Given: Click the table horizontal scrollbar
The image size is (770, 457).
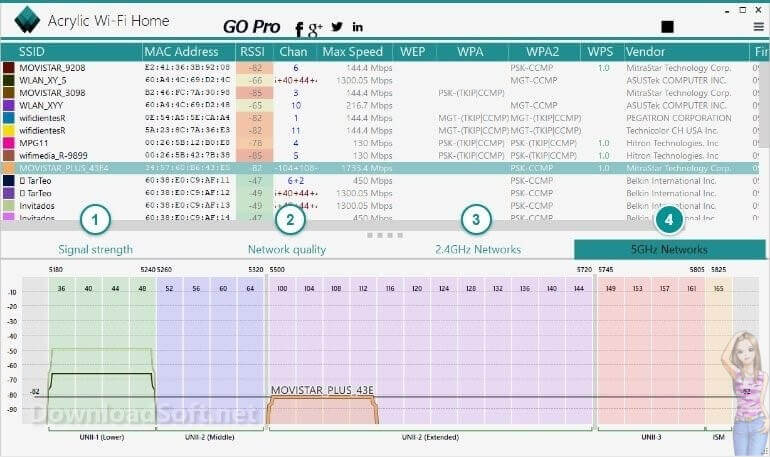Looking at the screenshot, I should click(x=381, y=226).
